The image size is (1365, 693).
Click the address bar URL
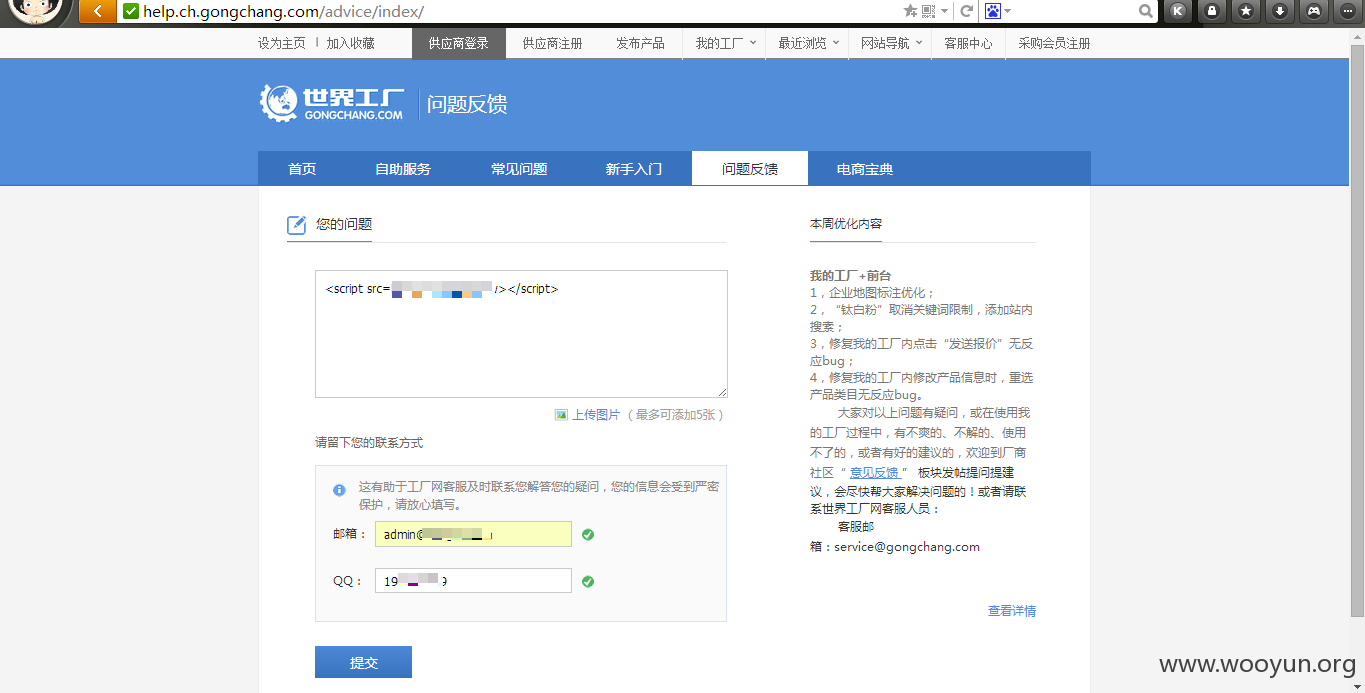tap(283, 11)
